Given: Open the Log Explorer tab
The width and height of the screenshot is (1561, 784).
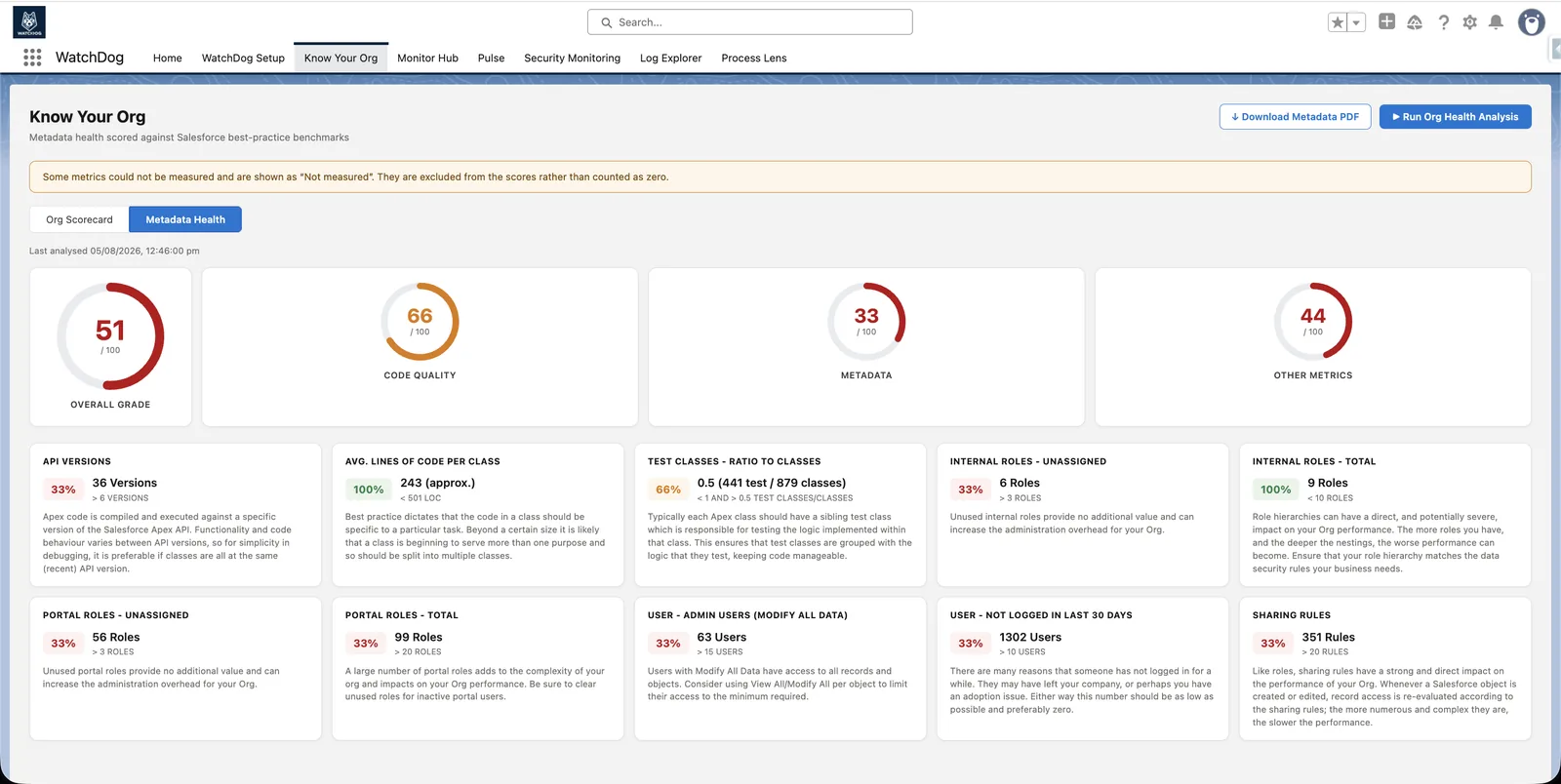Looking at the screenshot, I should 670,58.
